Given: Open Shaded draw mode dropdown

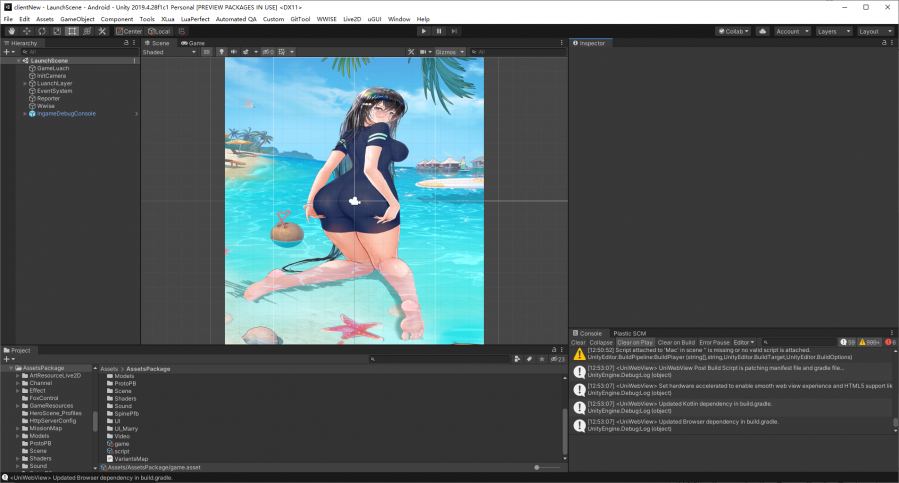Looking at the screenshot, I should pos(169,52).
